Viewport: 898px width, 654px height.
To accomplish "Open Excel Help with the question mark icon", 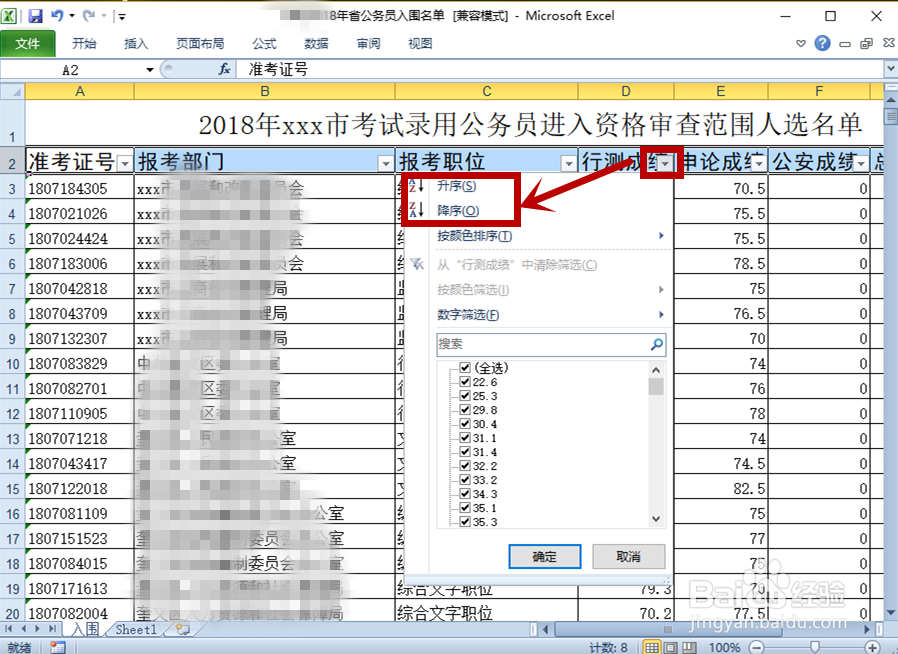I will pyautogui.click(x=822, y=43).
